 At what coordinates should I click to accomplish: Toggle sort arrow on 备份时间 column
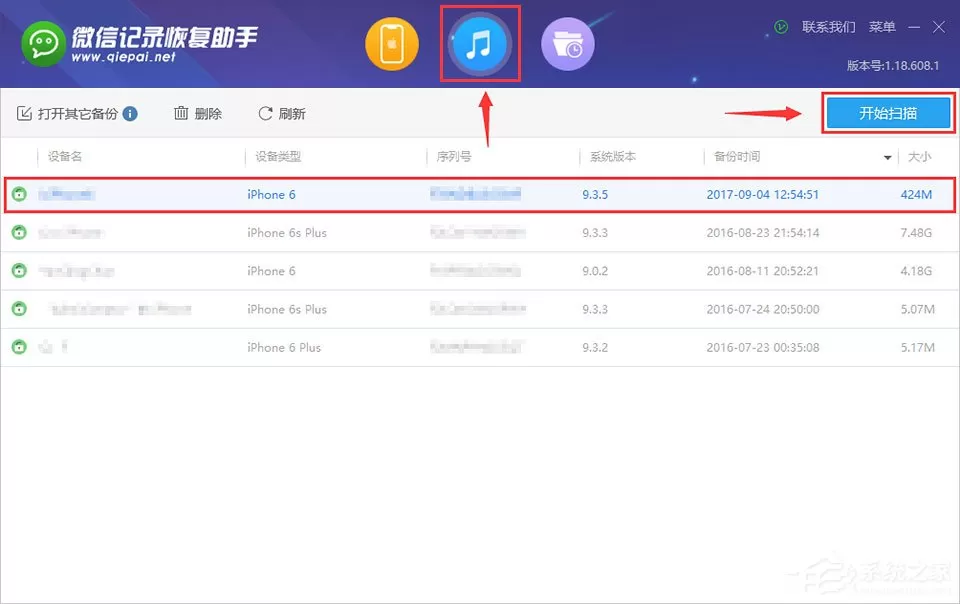[887, 158]
